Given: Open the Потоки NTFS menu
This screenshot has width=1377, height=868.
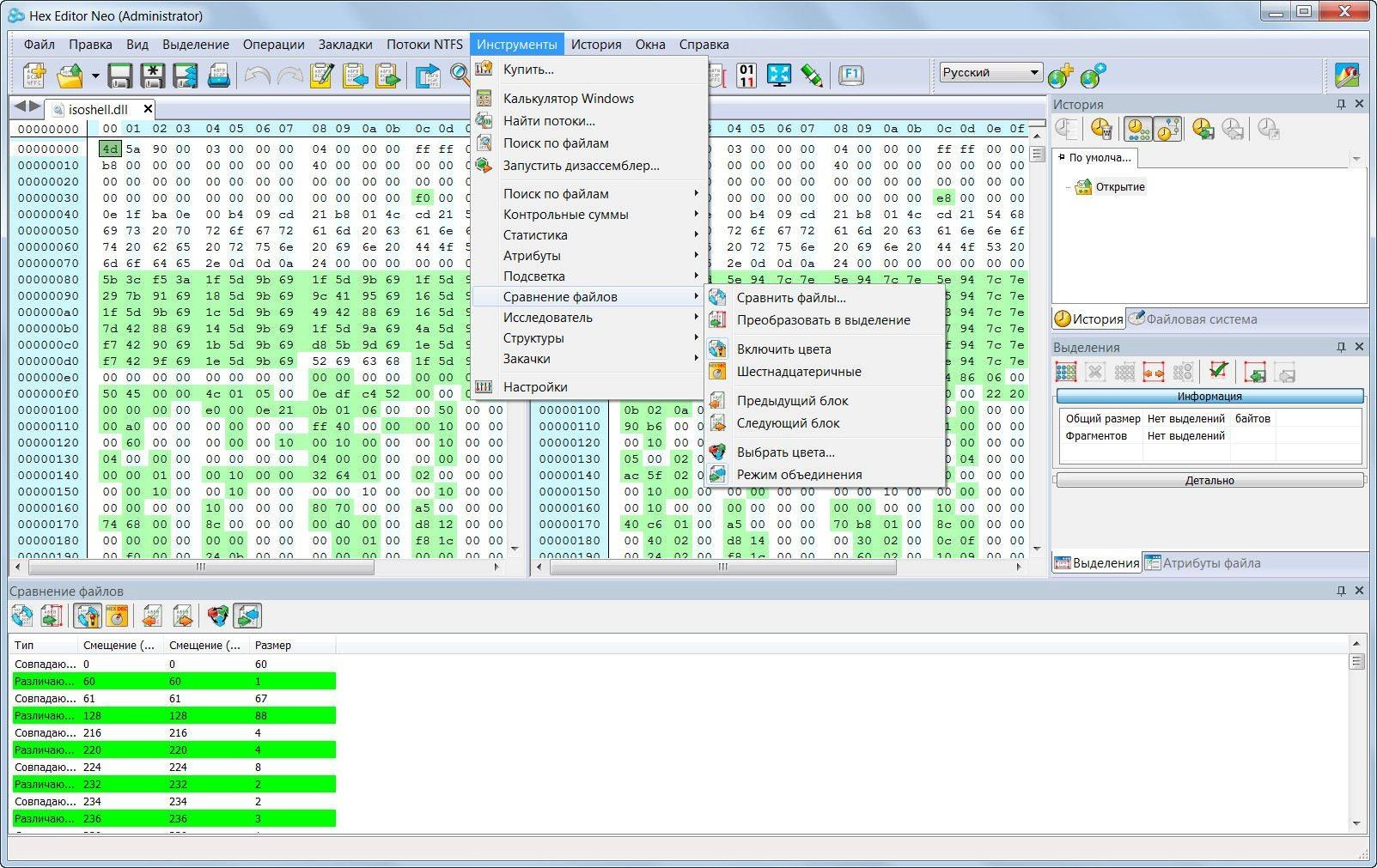Looking at the screenshot, I should click(x=424, y=45).
